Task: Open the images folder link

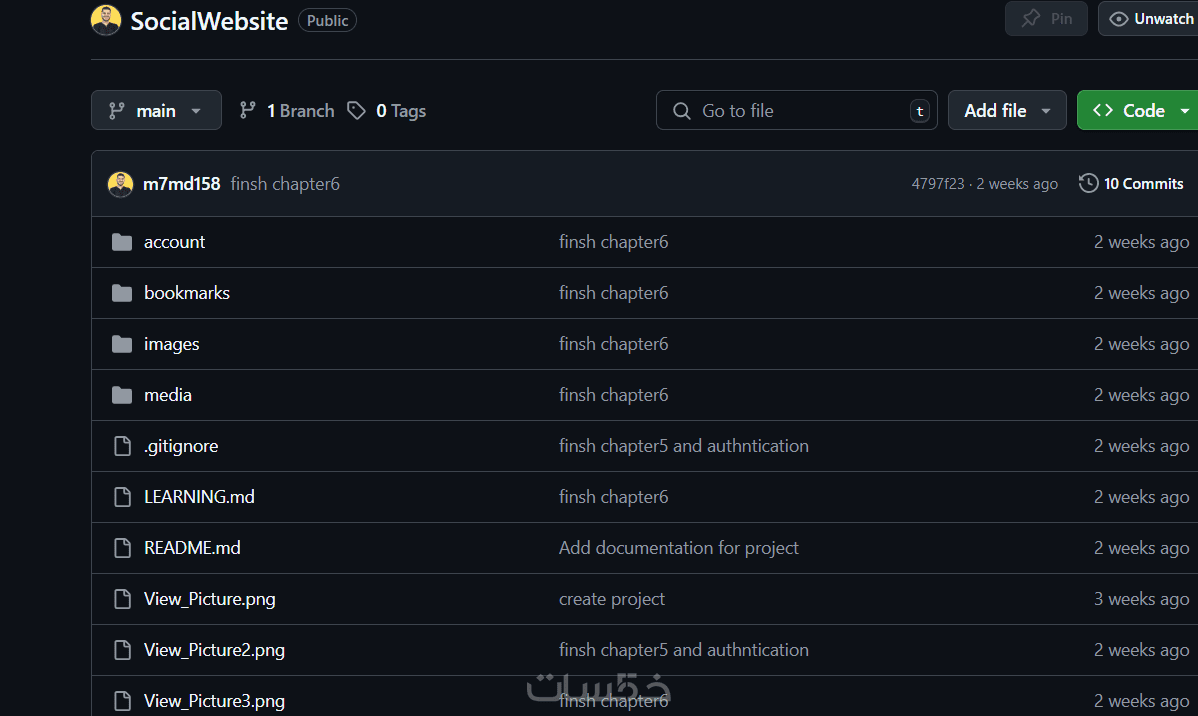Action: tap(172, 344)
